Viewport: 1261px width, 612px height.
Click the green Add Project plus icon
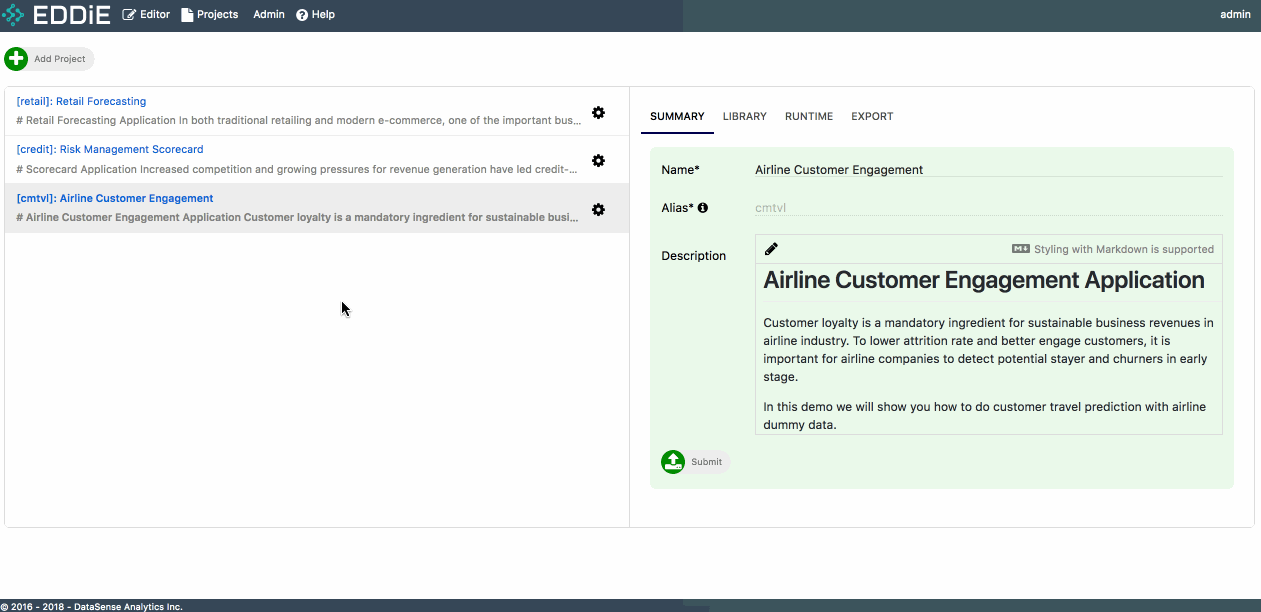17,59
